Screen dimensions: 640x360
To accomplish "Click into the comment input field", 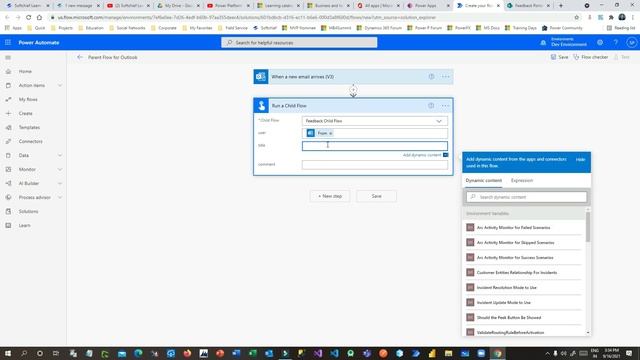I will click(x=375, y=164).
